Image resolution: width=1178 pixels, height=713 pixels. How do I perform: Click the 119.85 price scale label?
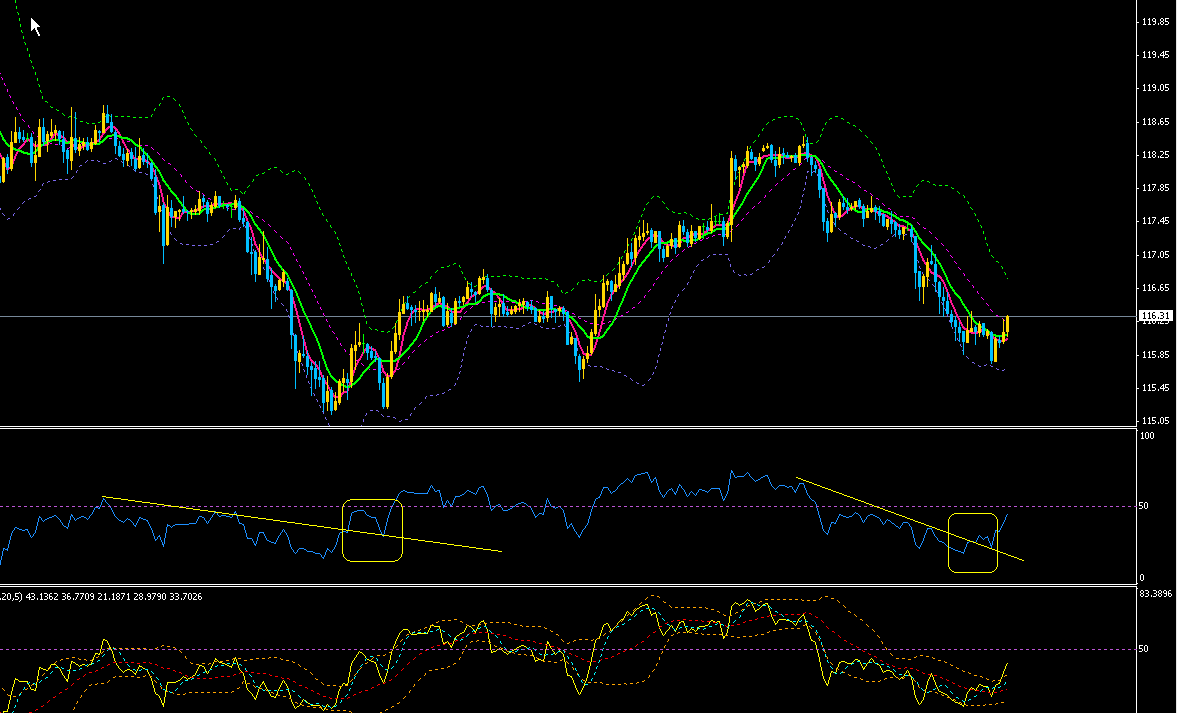point(1155,22)
